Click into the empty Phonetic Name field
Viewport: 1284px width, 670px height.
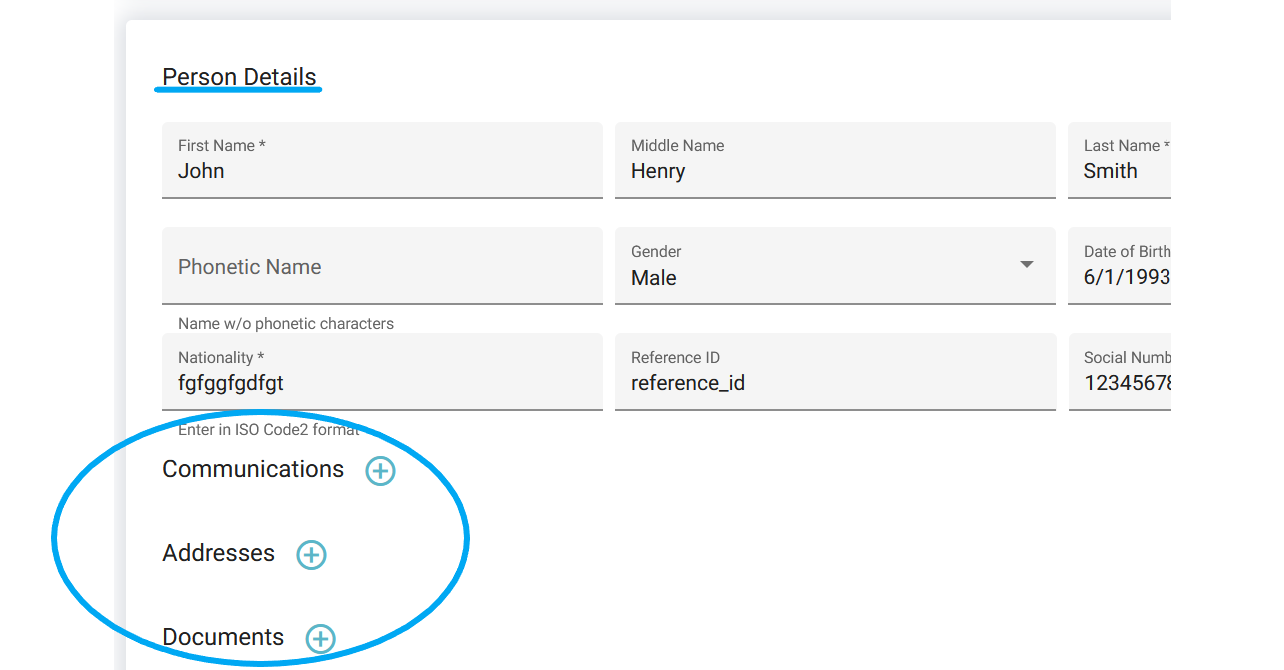tap(381, 267)
